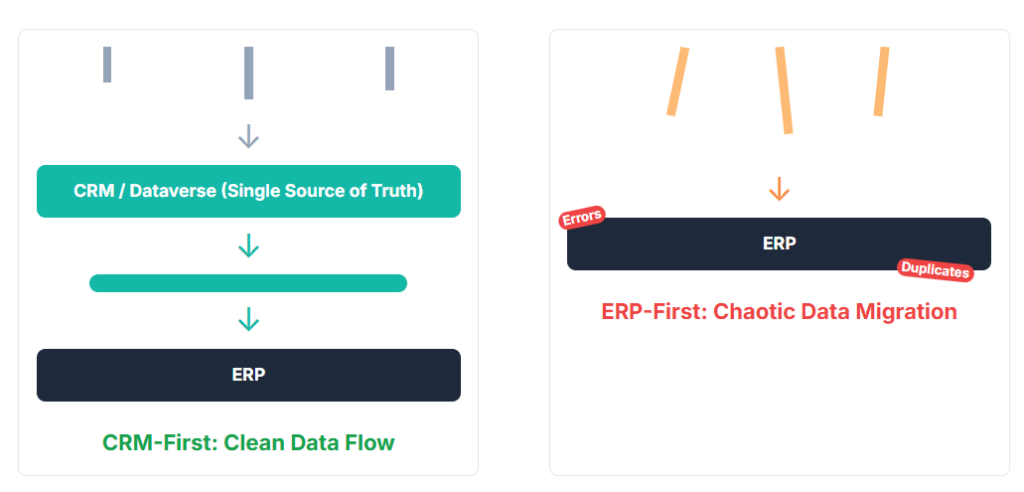
Task: Click the ERP box in the ERP-First diagram
Action: 779,244
